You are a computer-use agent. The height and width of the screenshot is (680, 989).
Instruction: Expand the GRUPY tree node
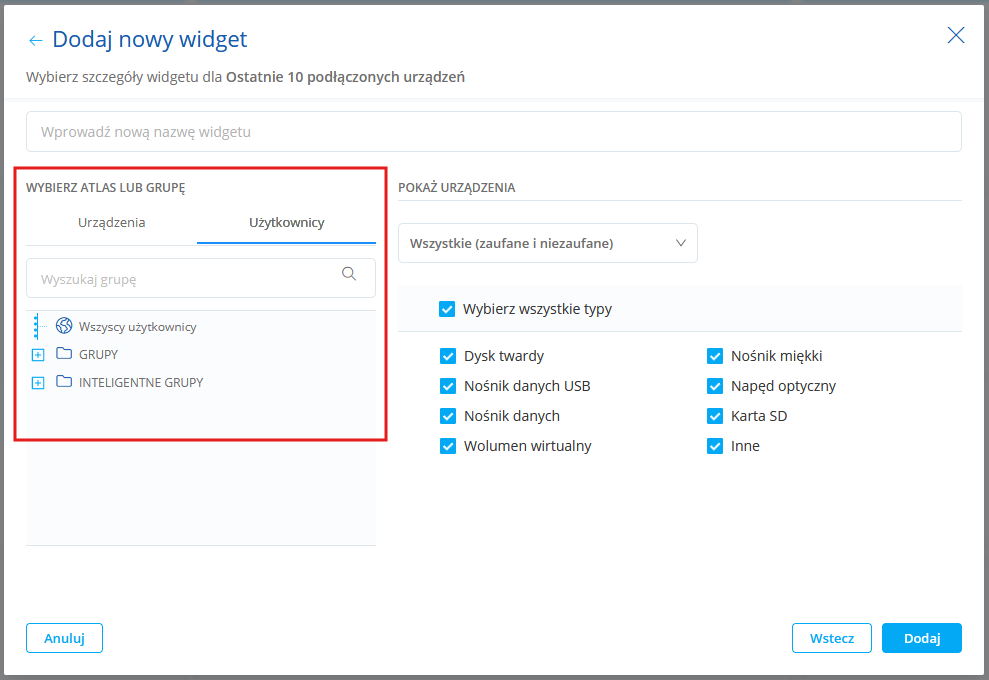pos(38,355)
